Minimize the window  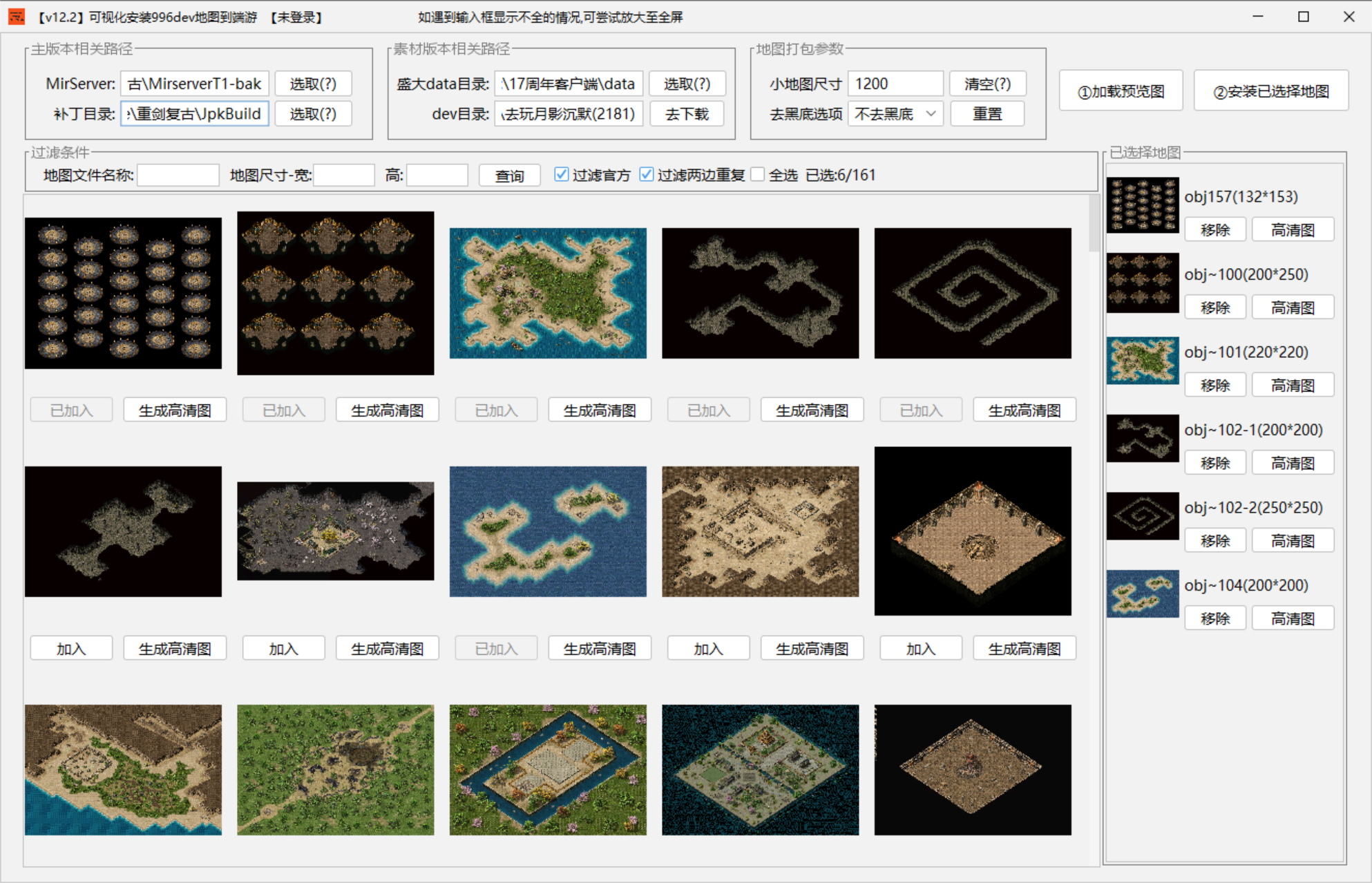coord(1258,17)
